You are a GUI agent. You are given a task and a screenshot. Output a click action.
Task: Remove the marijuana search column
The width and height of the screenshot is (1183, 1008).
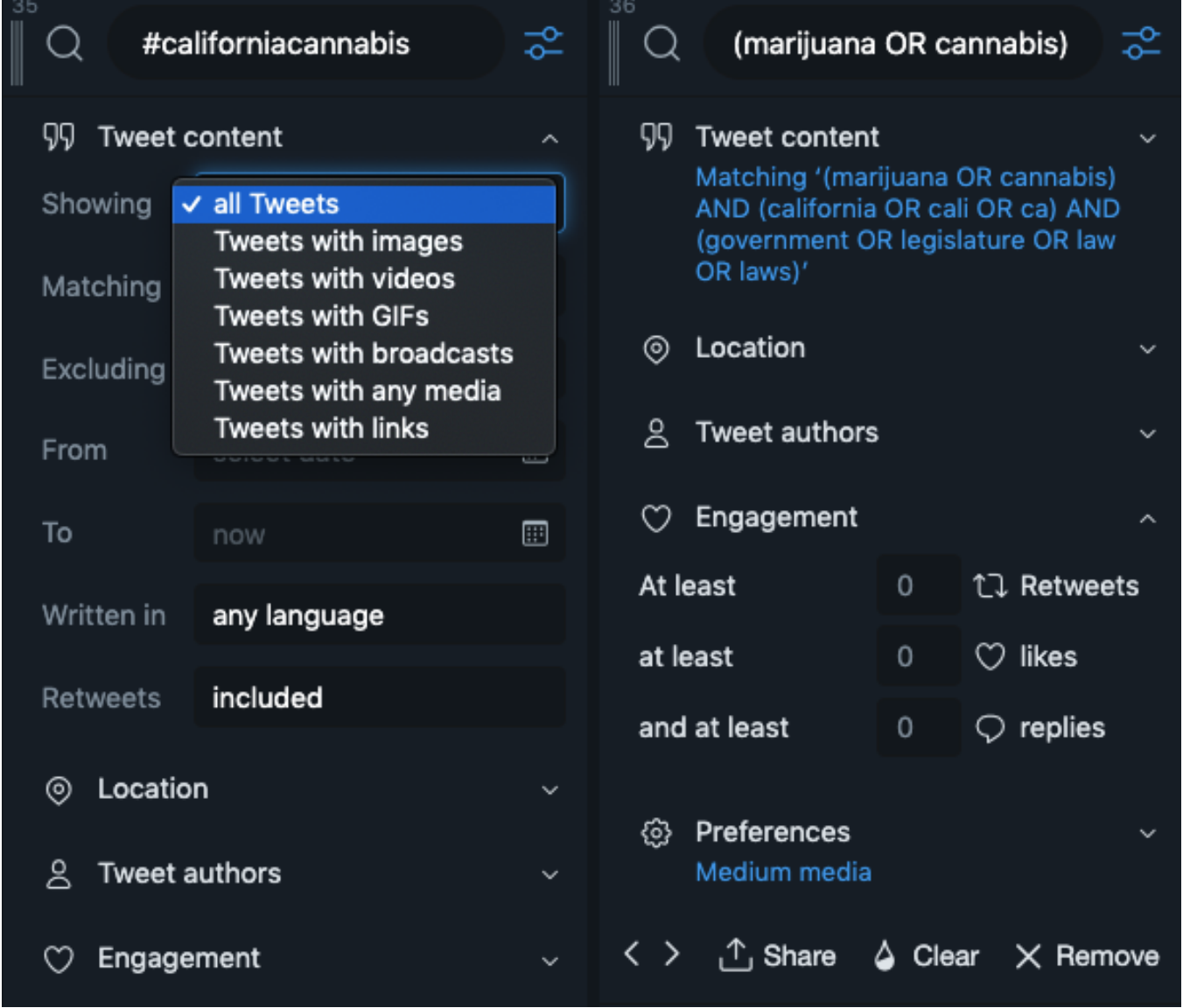[x=1088, y=955]
